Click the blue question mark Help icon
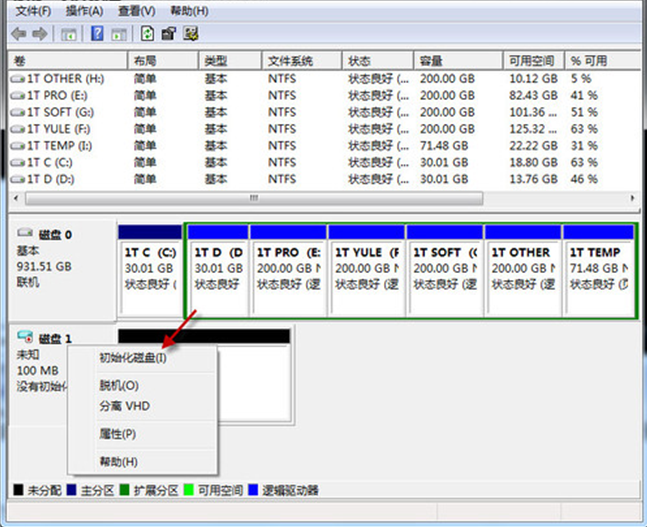Viewport: 647px width, 527px height. coord(98,34)
